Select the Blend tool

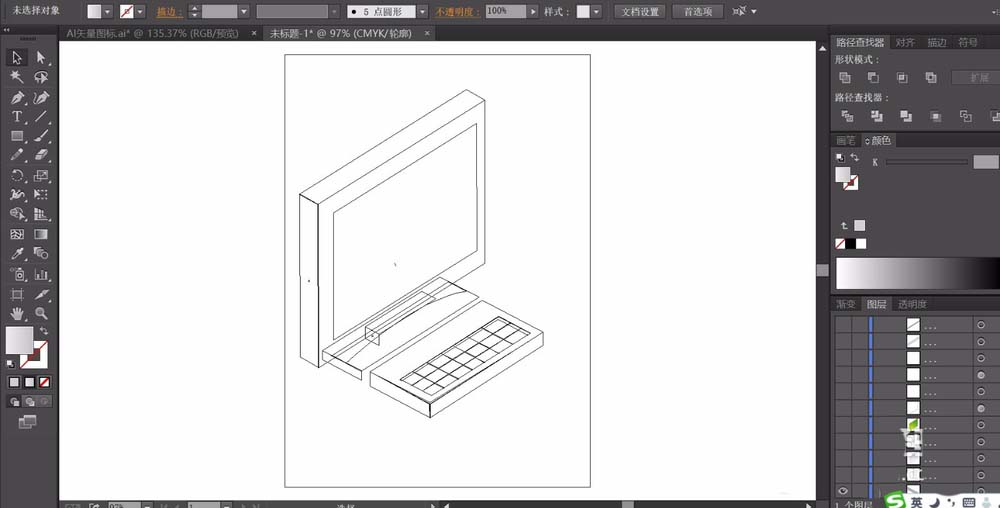pos(41,254)
